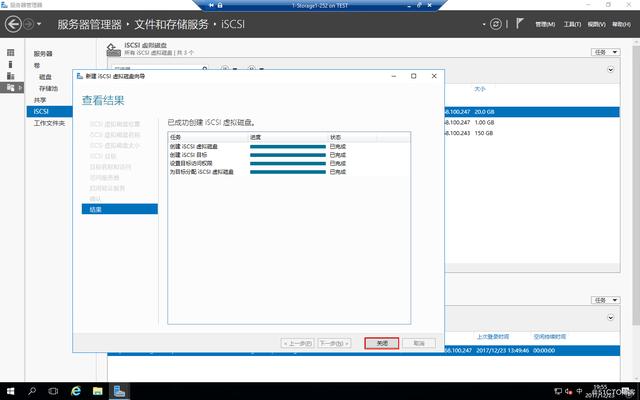640x400 pixels.
Task: Click the progress bar for 为目标分配 iSCSI 虚拟磁盘
Action: point(288,172)
